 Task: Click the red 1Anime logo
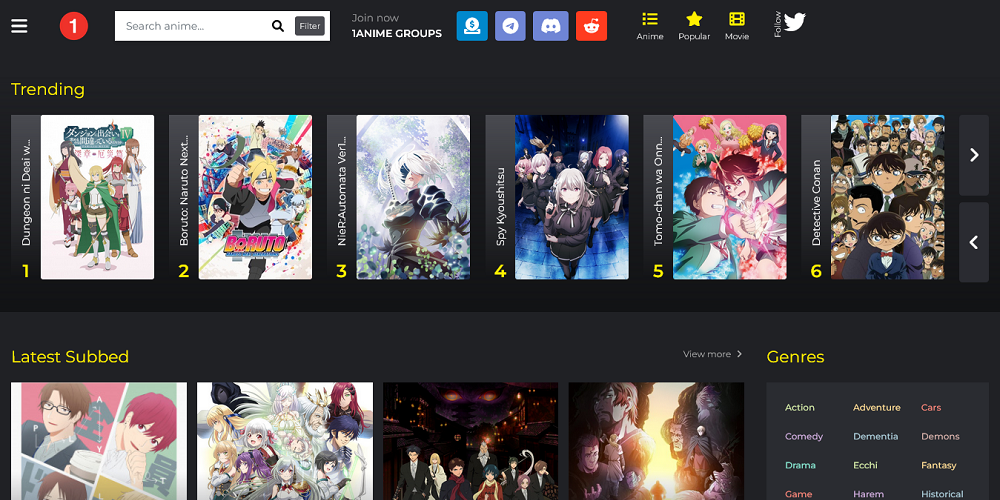[x=74, y=26]
